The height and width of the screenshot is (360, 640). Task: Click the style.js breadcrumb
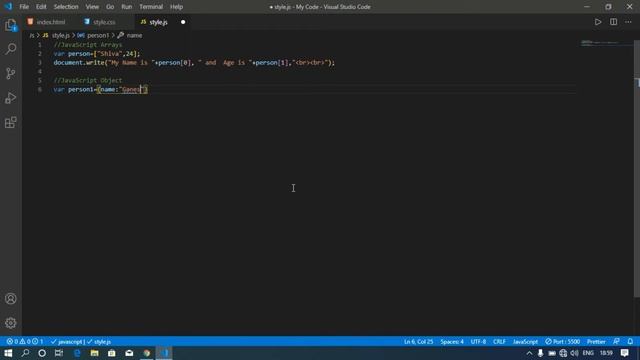click(61, 36)
